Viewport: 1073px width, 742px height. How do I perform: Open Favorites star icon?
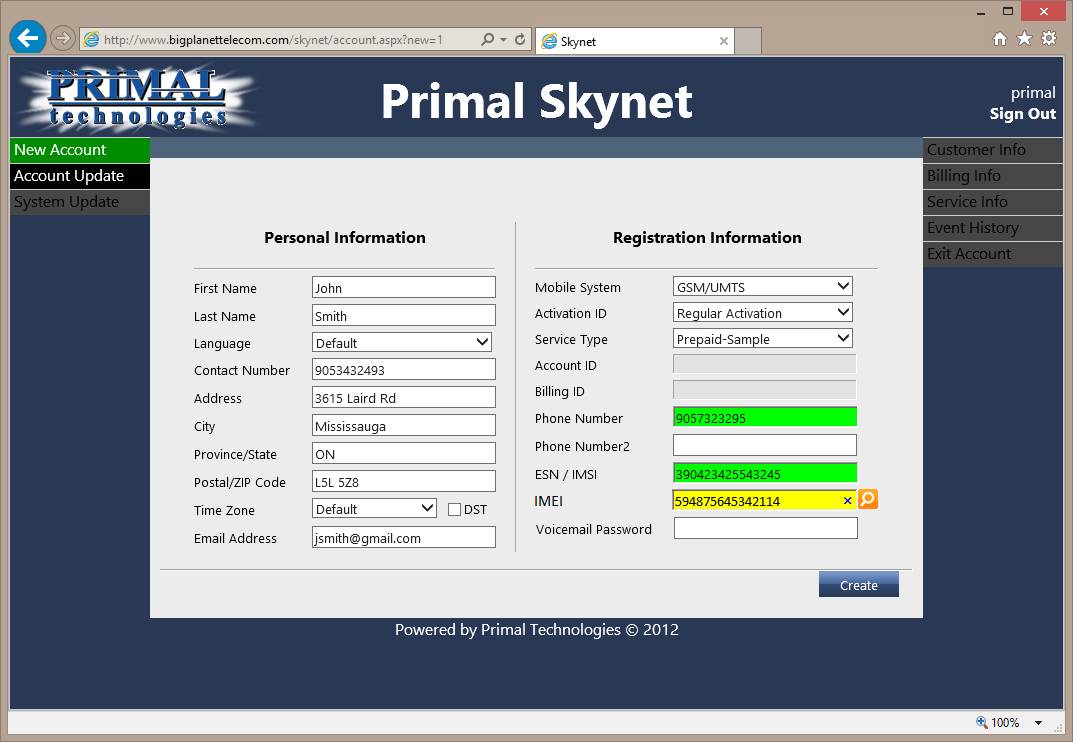click(x=1024, y=39)
